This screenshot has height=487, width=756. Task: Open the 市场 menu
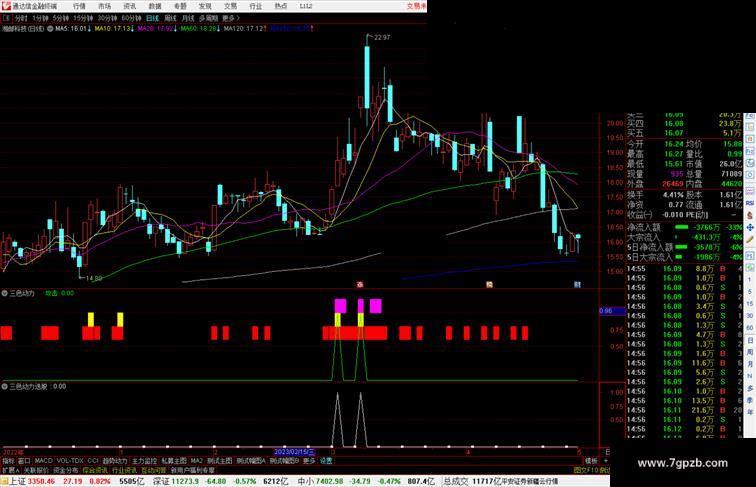[105, 6]
